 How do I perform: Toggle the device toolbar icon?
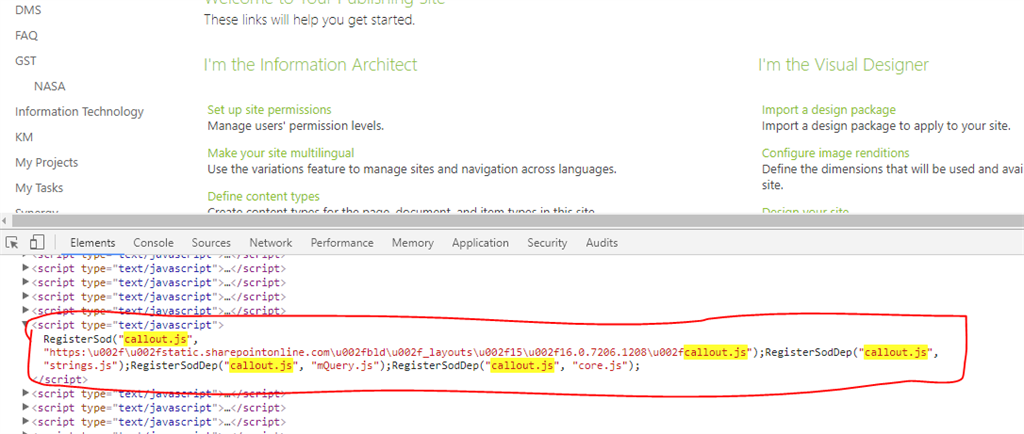37,243
